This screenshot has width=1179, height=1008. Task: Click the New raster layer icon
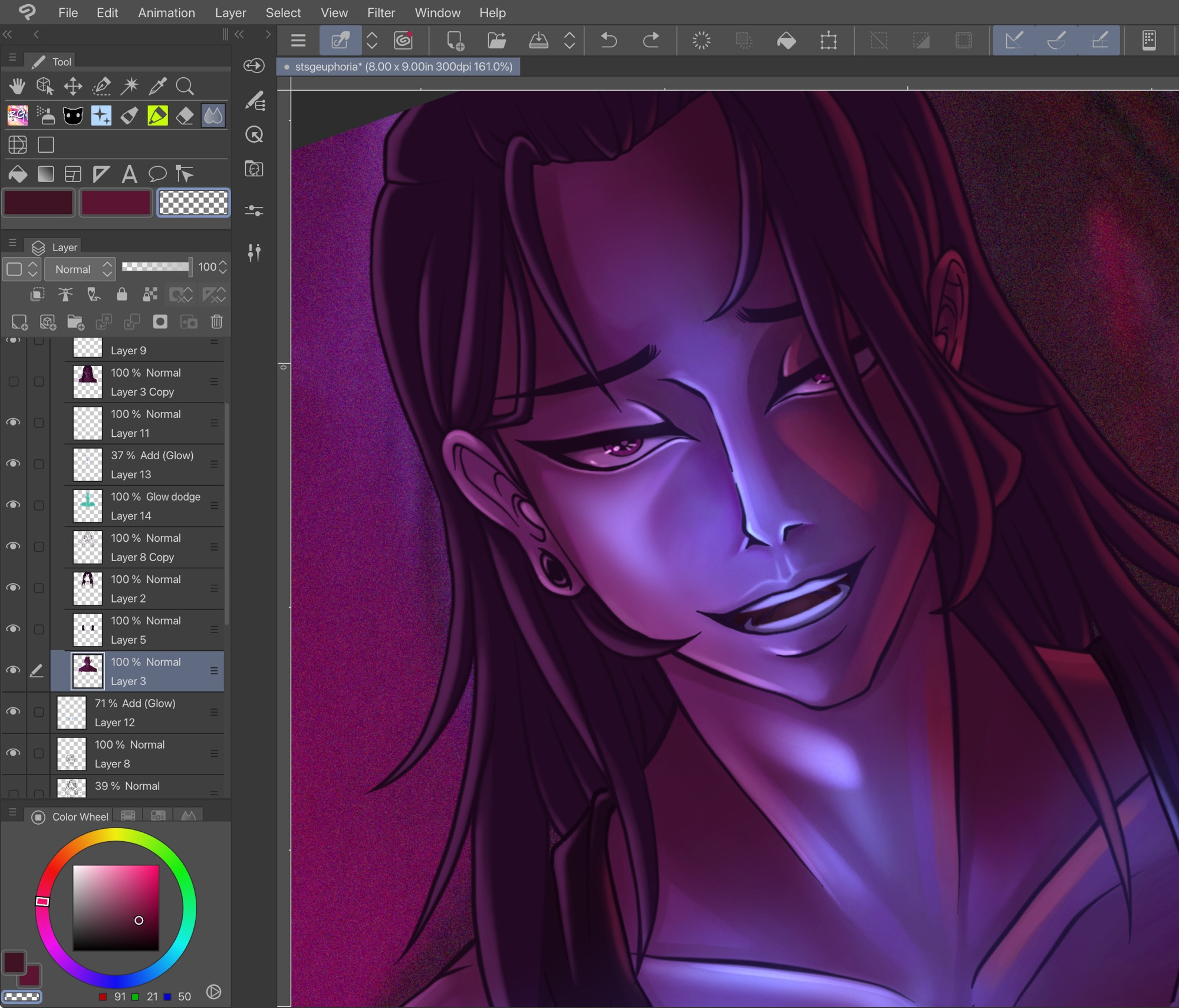(19, 322)
